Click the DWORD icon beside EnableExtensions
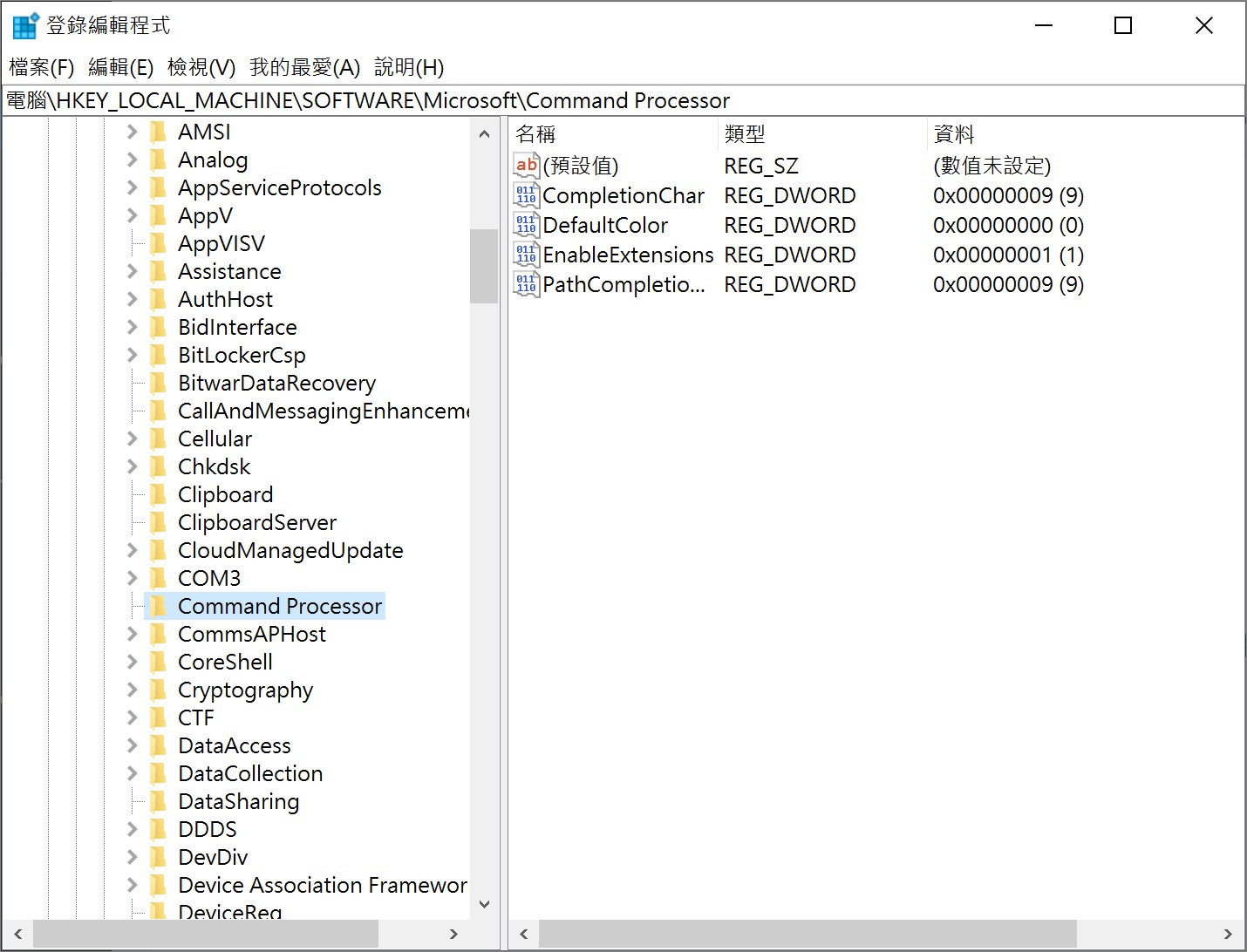Image resolution: width=1247 pixels, height=952 pixels. (526, 255)
